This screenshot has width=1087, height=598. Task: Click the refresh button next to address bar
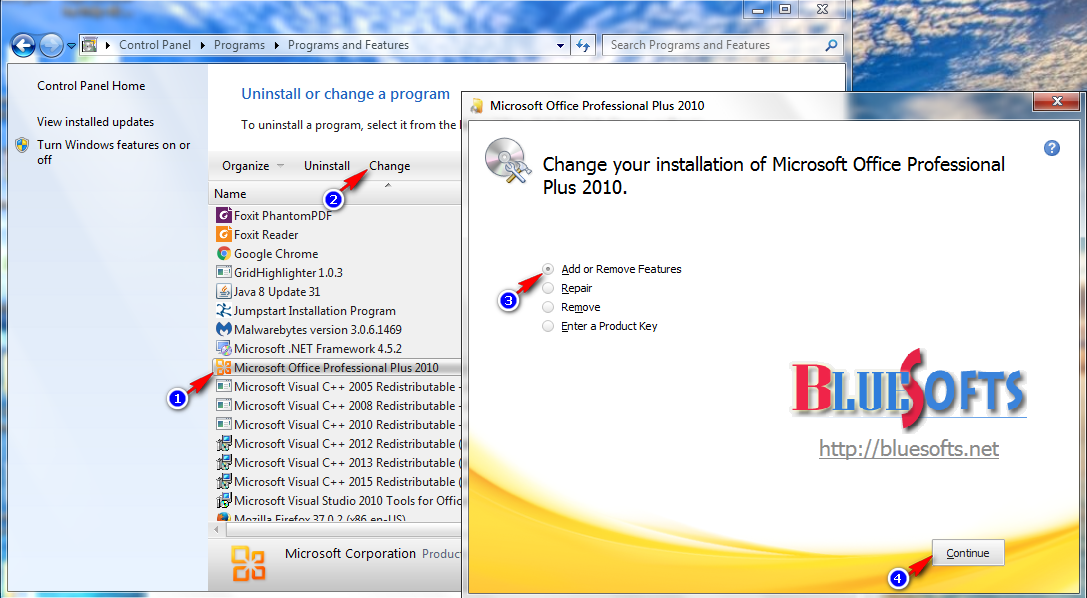point(583,46)
